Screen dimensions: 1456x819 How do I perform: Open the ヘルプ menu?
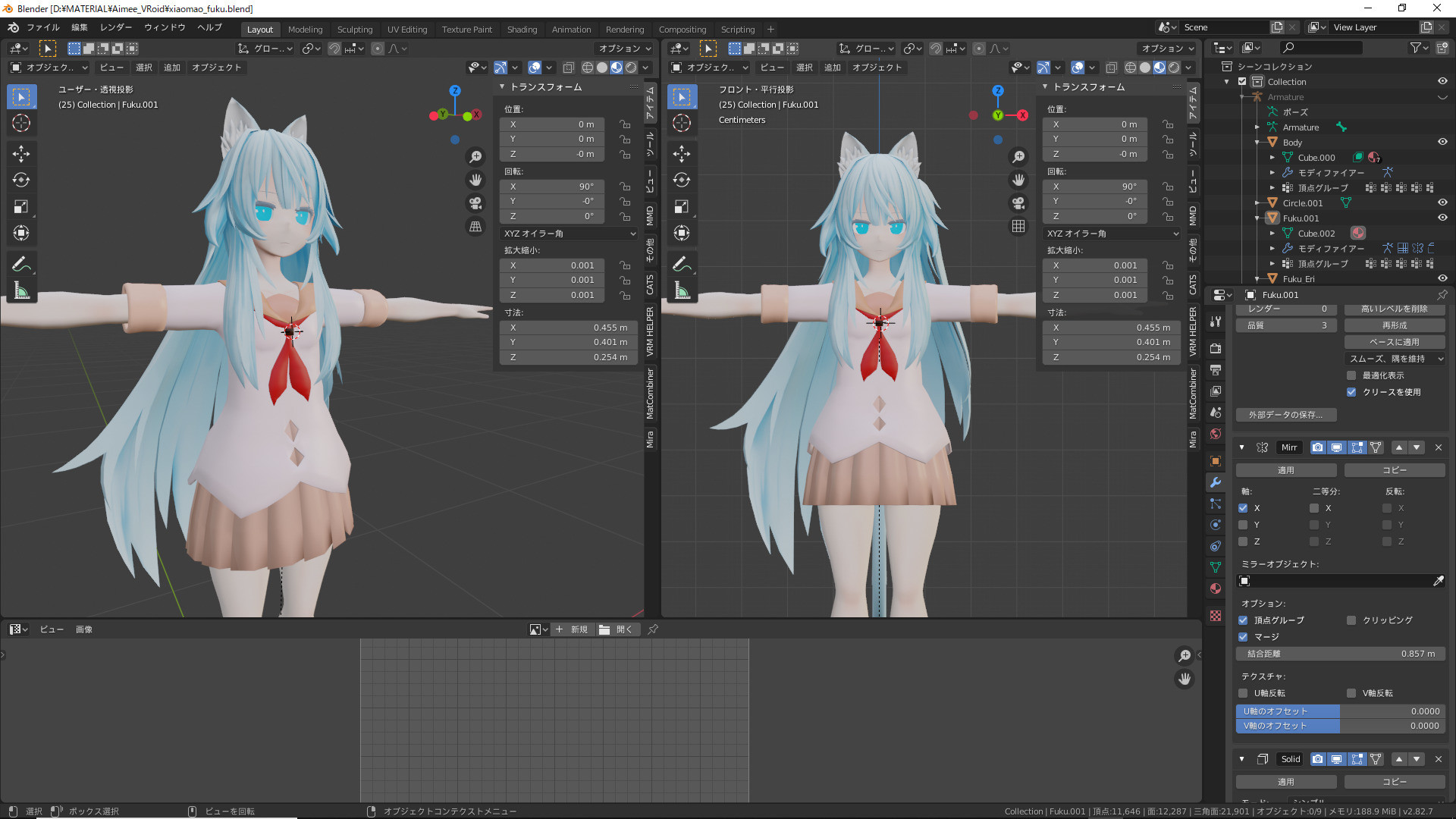(x=209, y=27)
